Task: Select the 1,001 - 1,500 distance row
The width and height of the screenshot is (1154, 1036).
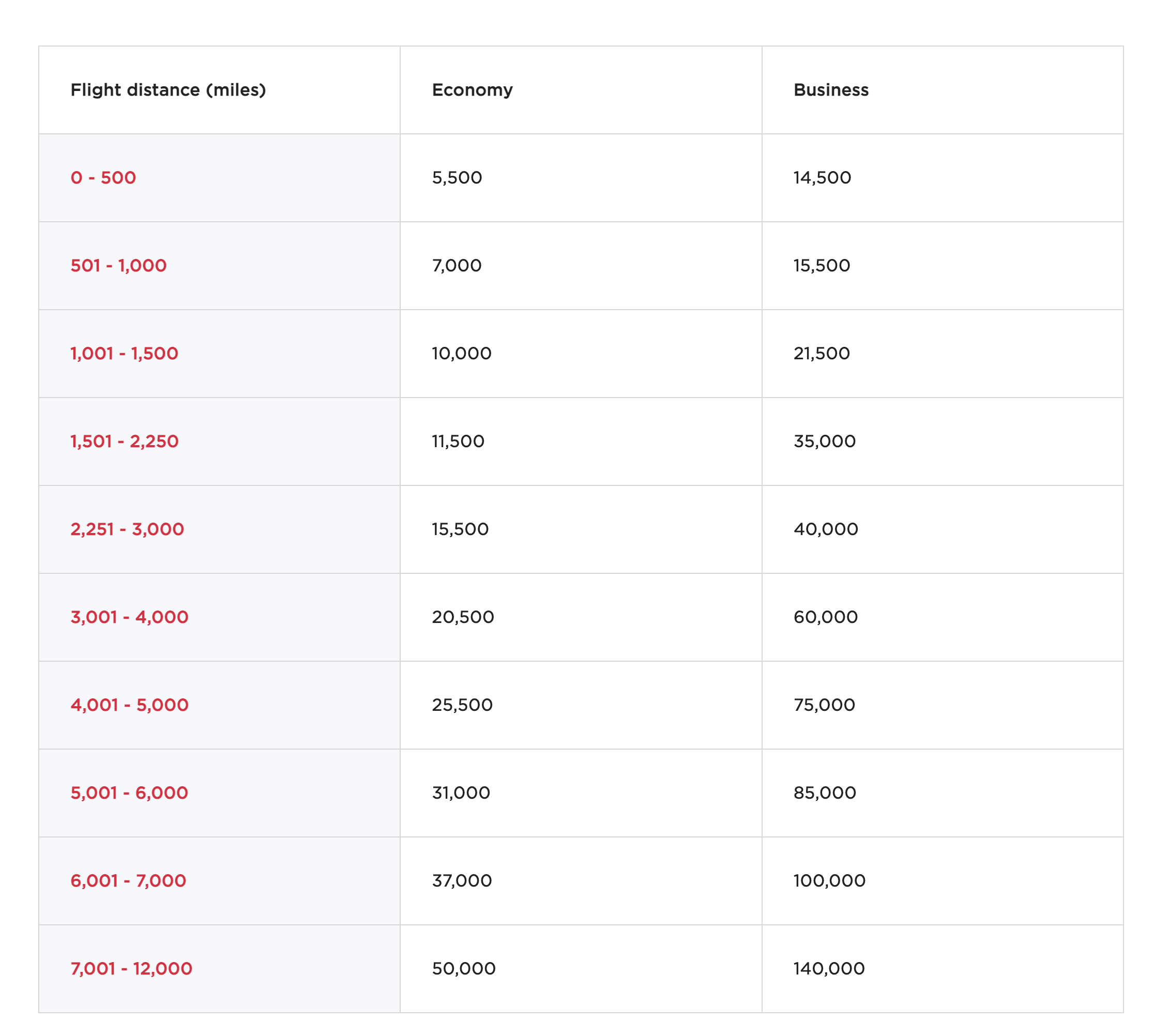Action: click(124, 354)
